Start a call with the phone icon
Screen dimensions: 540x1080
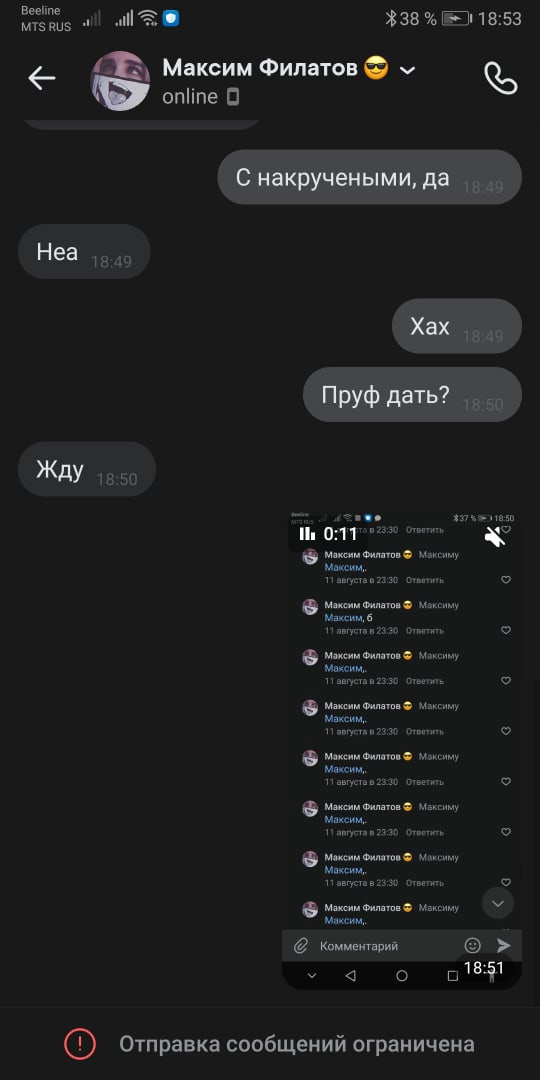(x=501, y=79)
